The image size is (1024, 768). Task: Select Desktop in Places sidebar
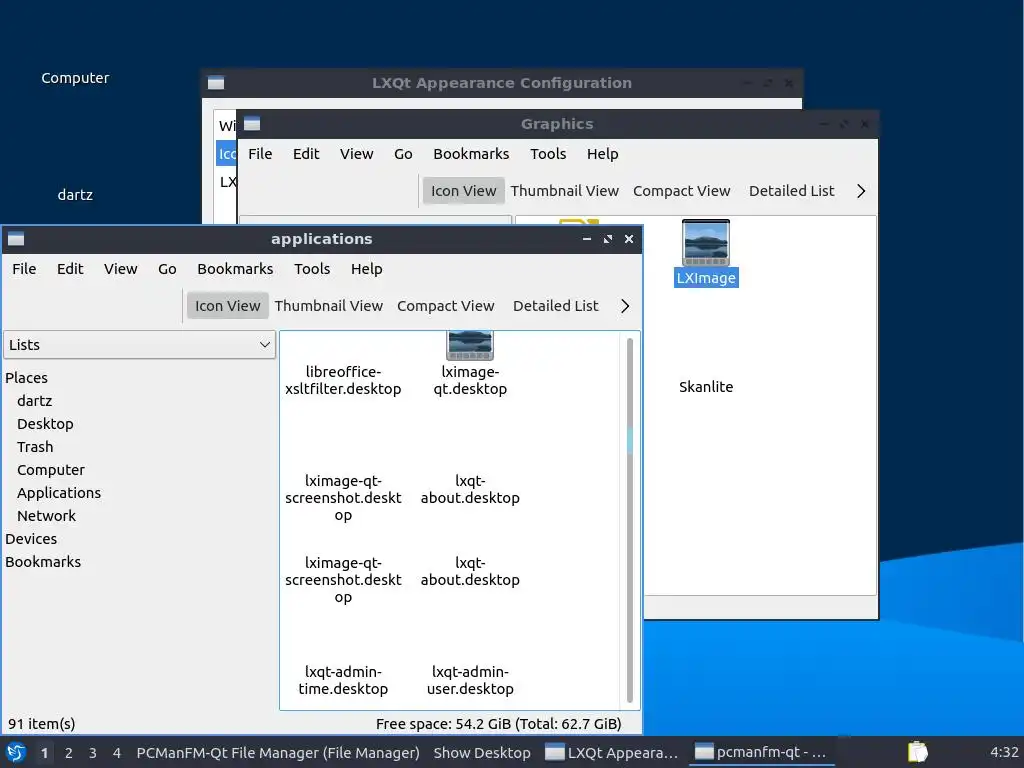(45, 424)
